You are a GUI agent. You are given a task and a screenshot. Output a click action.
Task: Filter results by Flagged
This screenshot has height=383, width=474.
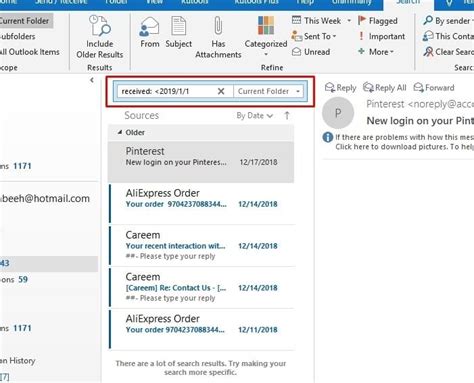tap(378, 21)
